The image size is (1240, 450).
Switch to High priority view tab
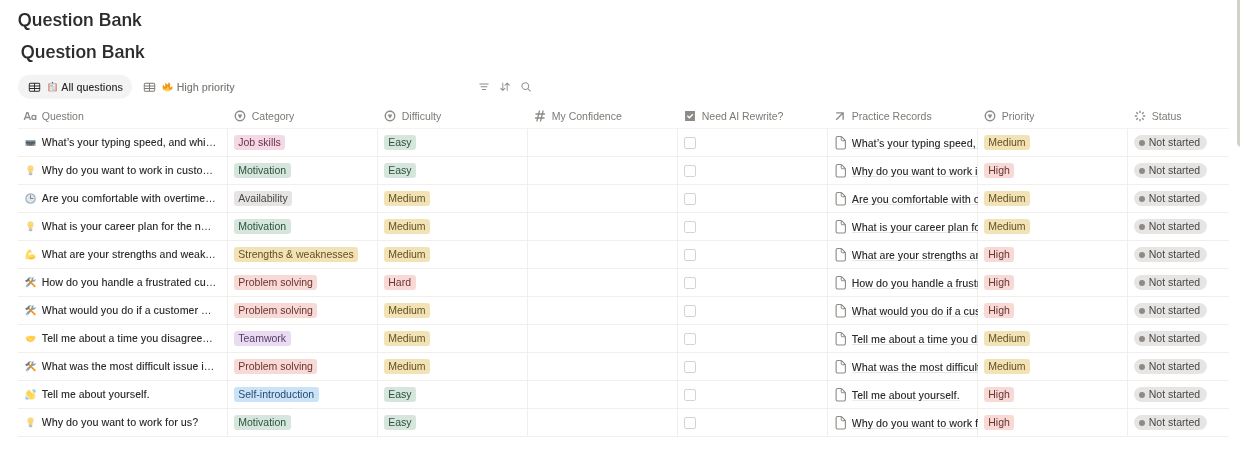click(189, 87)
